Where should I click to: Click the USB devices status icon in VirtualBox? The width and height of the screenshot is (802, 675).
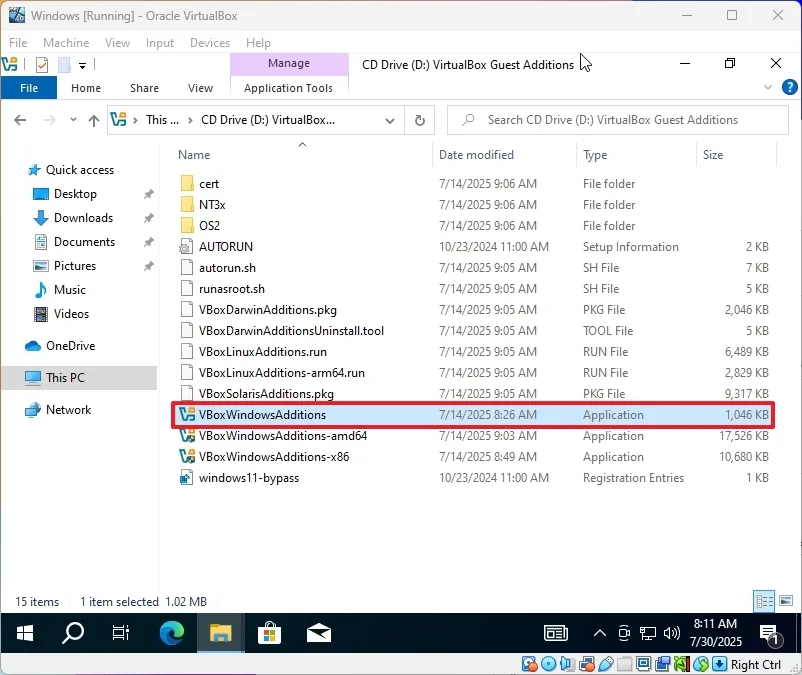coord(604,663)
